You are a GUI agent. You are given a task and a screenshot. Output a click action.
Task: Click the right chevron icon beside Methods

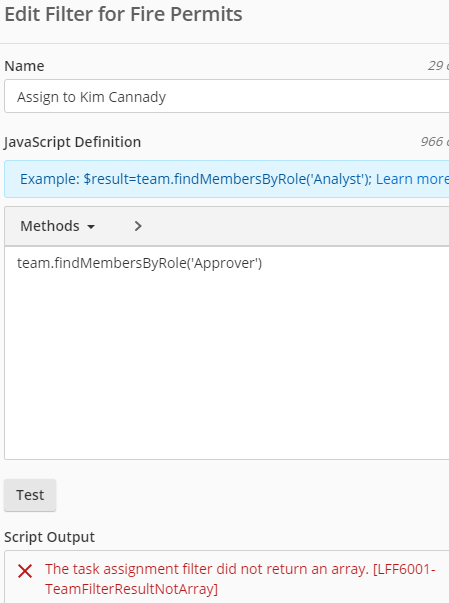pos(138,226)
